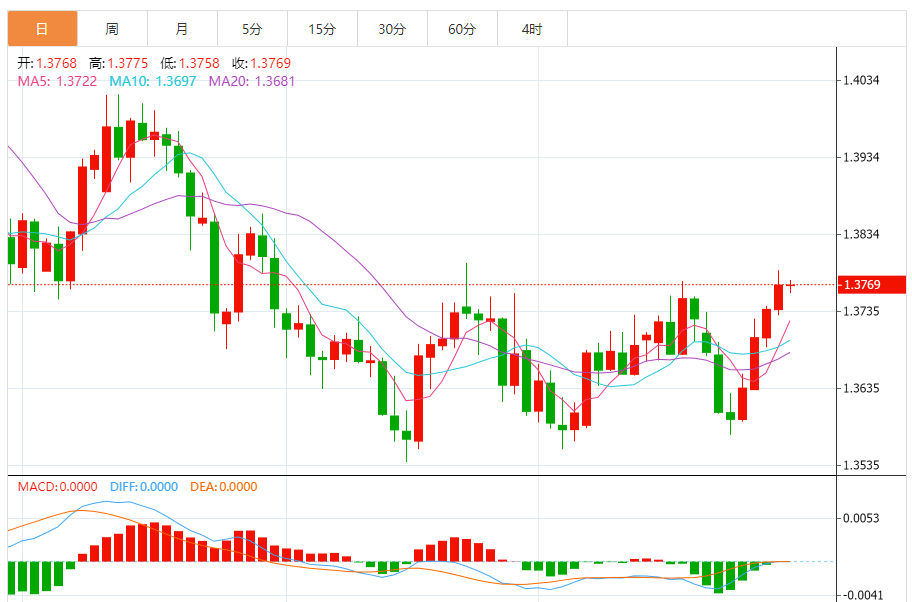
Task: Click the -0.0041 MACD axis label
Action: 861,594
